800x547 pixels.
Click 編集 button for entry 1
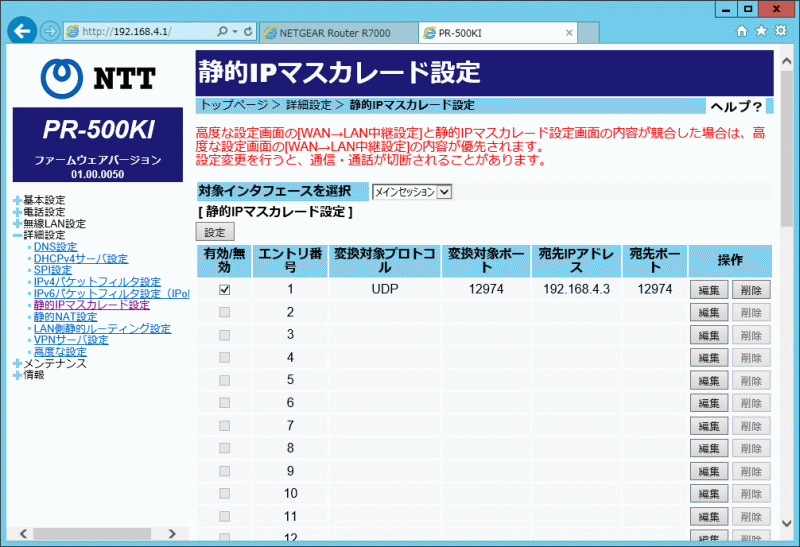click(x=709, y=290)
